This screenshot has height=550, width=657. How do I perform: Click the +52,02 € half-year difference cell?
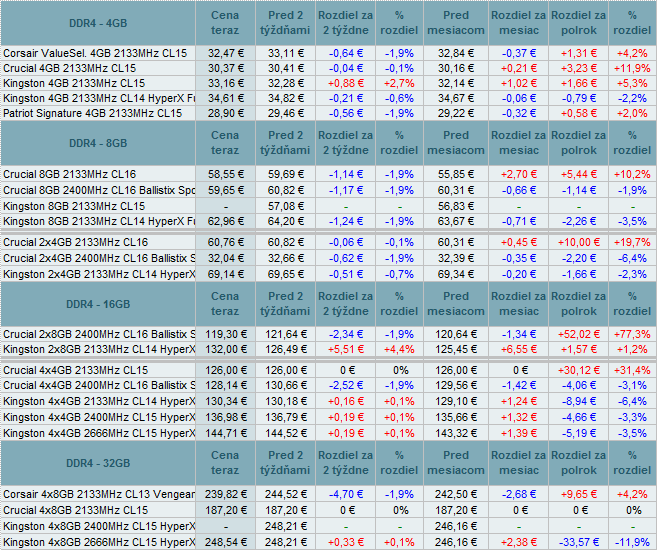(579, 334)
